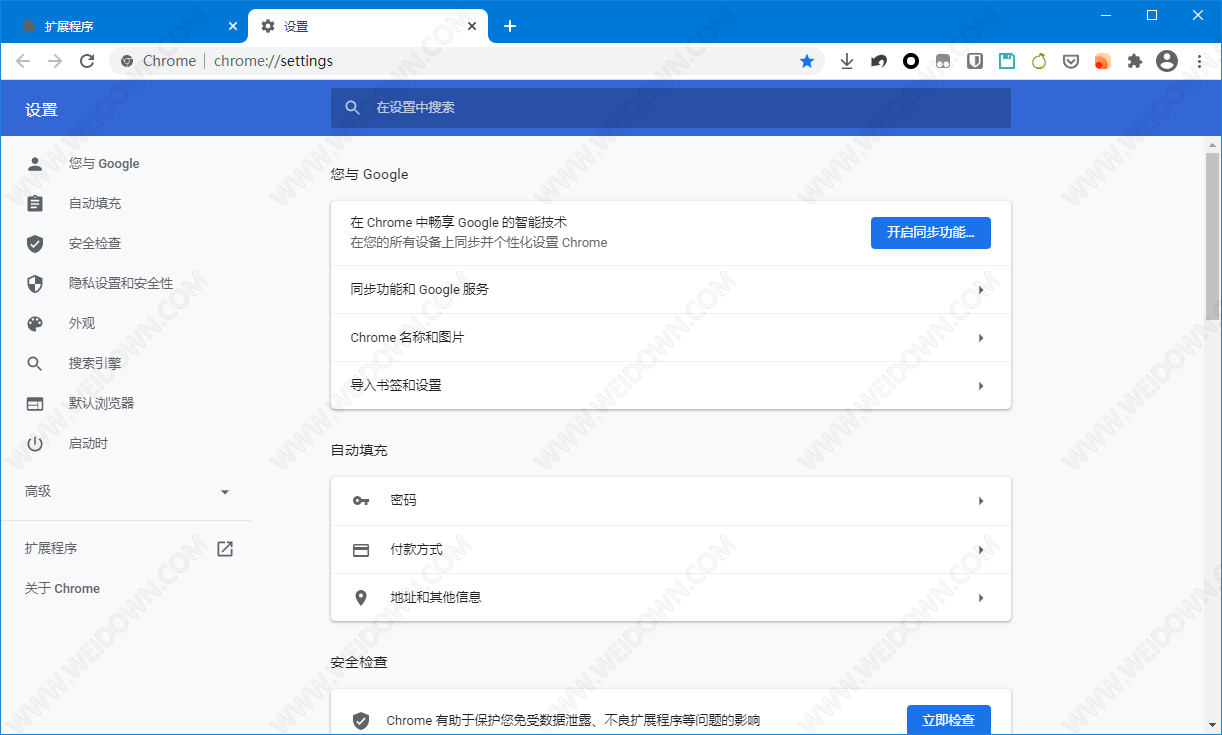The height and width of the screenshot is (735, 1222).
Task: Go back with the back arrow
Action: tap(23, 61)
